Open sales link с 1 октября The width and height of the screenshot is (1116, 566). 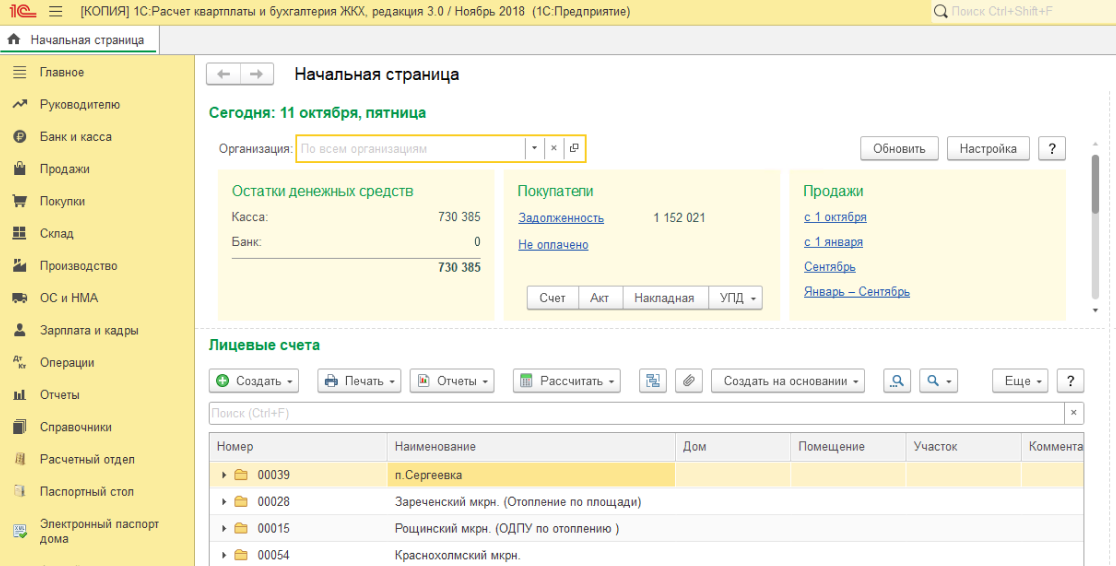pyautogui.click(x=836, y=217)
